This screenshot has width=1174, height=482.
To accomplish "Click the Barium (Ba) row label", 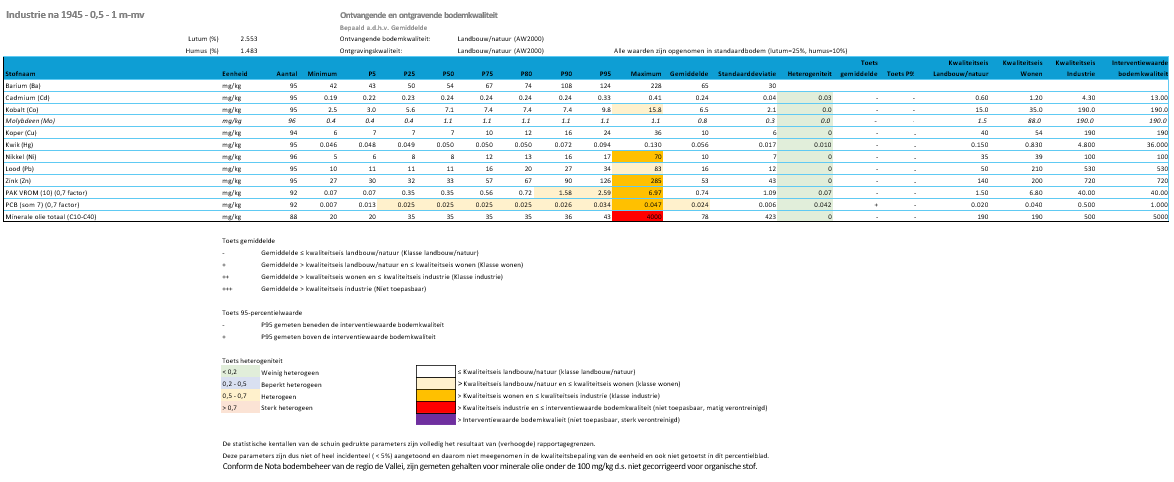I will coord(27,87).
